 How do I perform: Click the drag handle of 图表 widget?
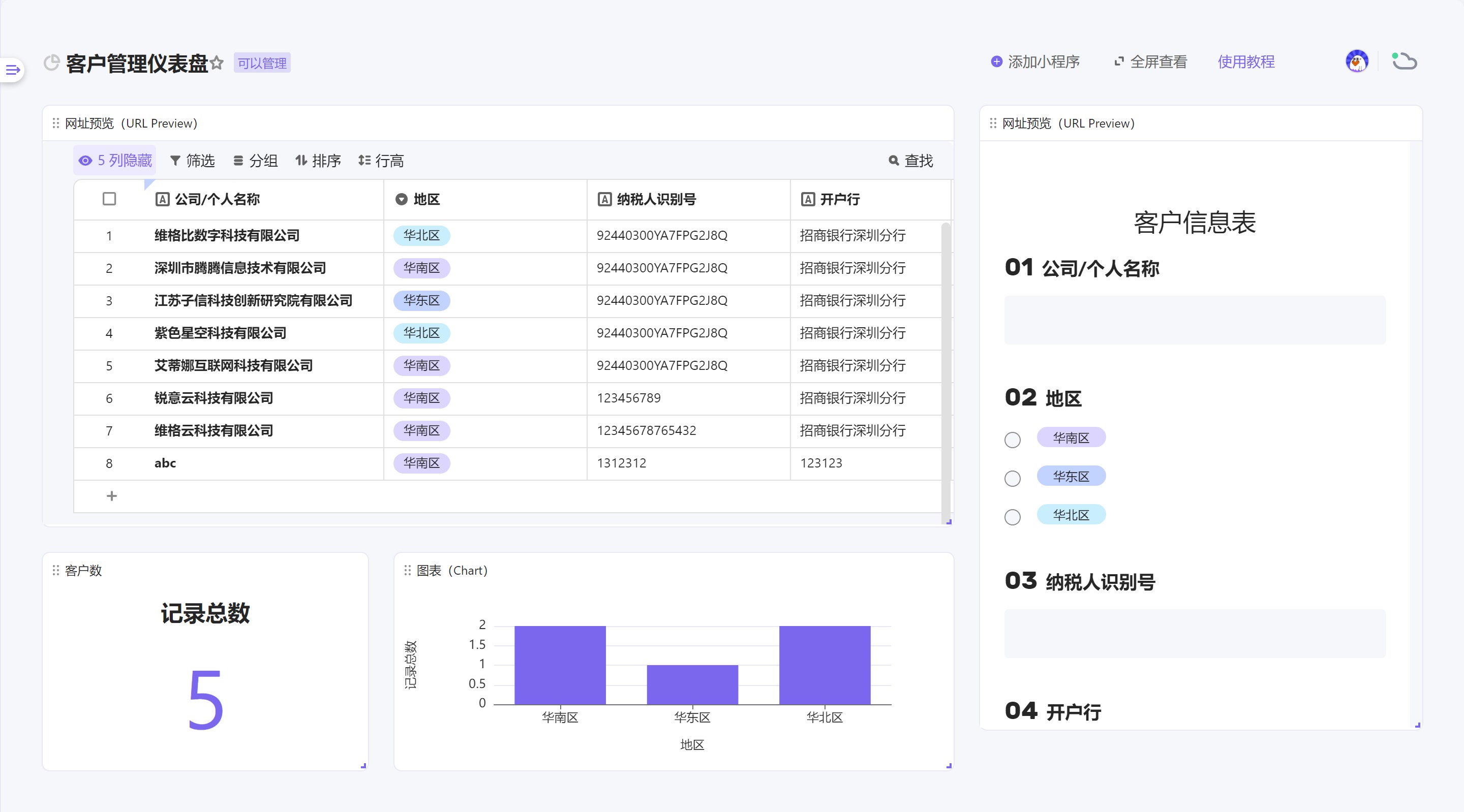click(x=407, y=570)
